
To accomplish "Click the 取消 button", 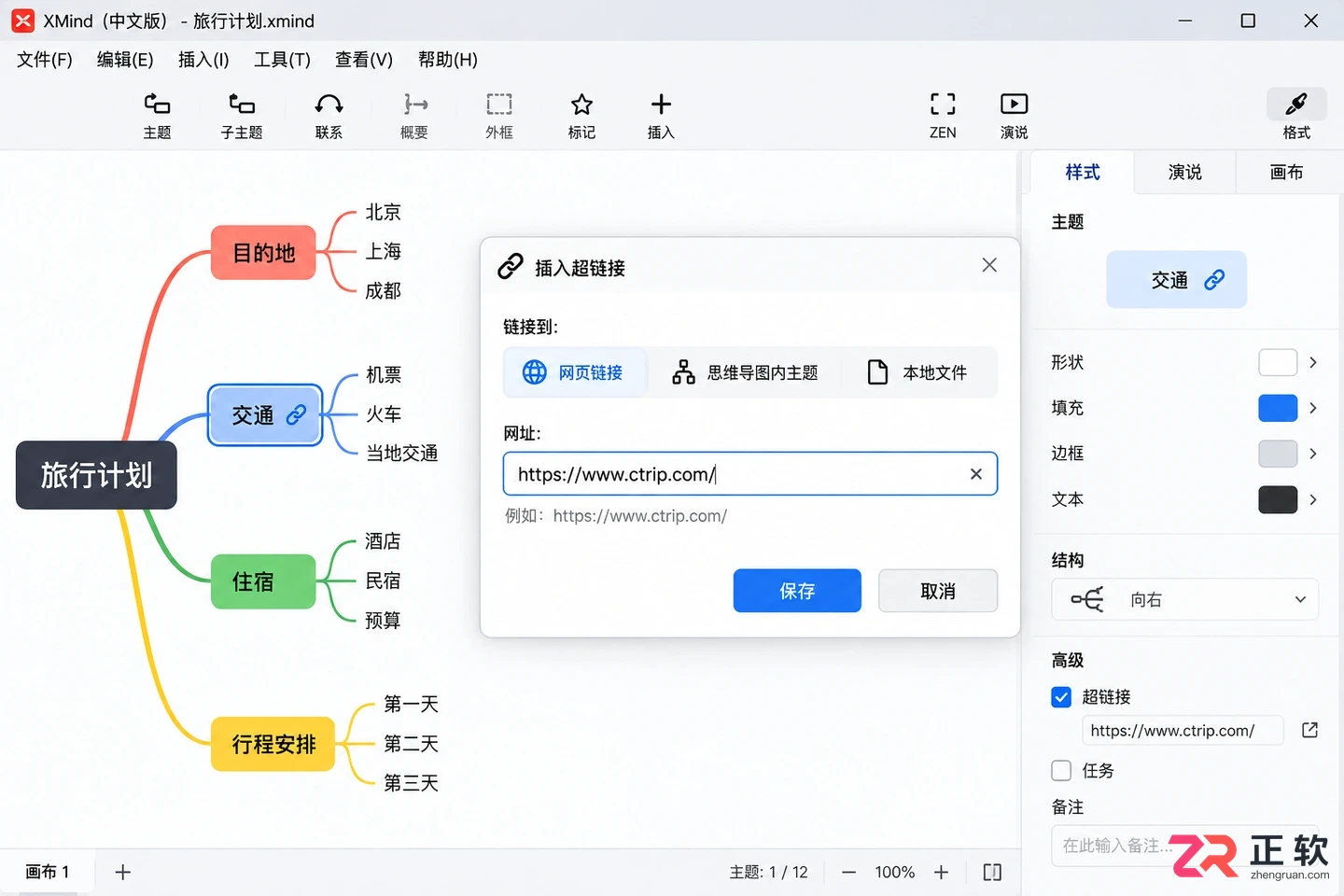I will [x=938, y=591].
